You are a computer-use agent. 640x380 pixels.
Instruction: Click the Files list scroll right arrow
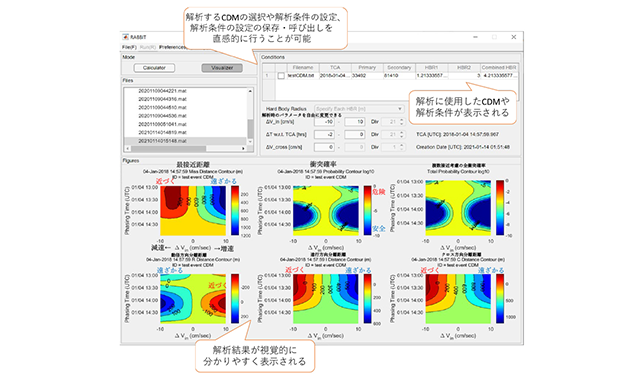click(243, 148)
